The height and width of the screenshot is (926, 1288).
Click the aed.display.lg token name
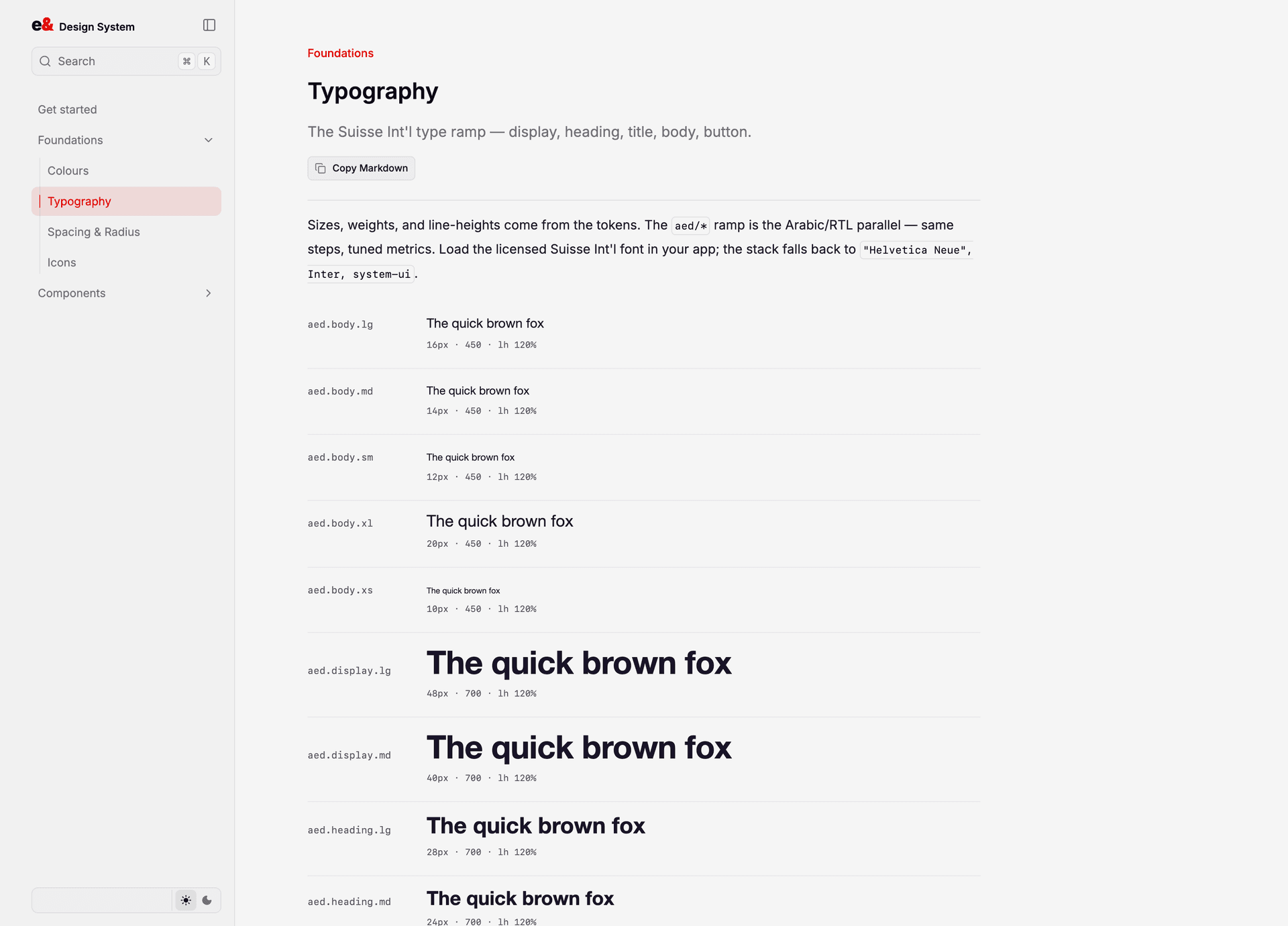350,671
